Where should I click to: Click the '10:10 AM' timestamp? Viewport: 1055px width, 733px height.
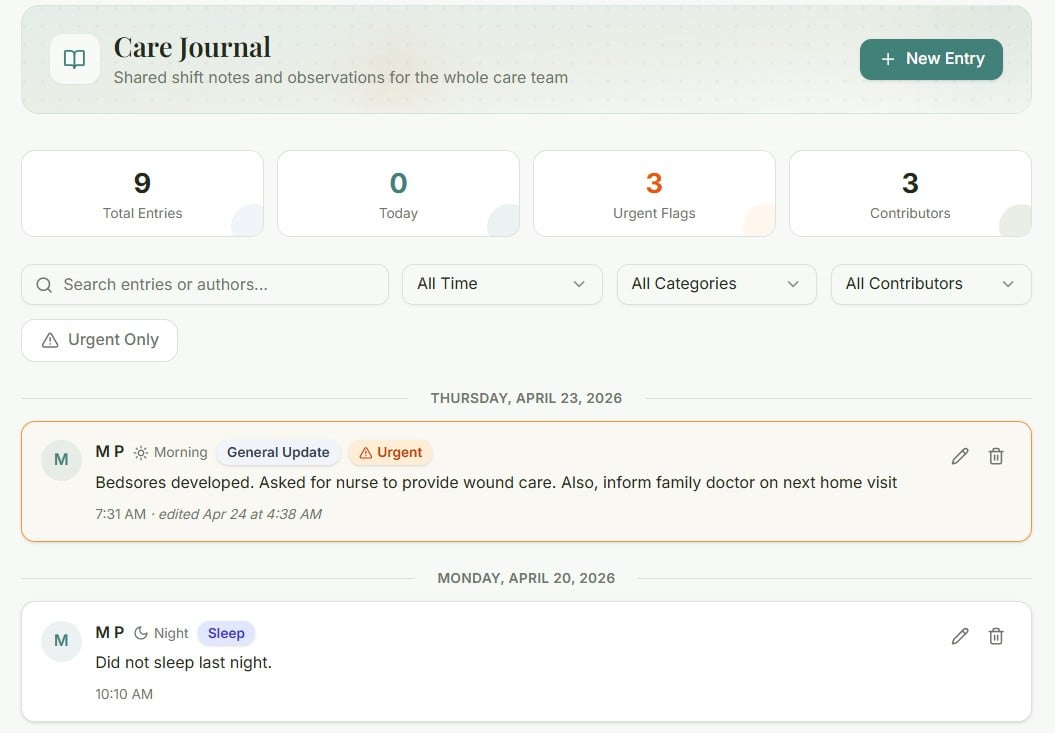click(124, 694)
